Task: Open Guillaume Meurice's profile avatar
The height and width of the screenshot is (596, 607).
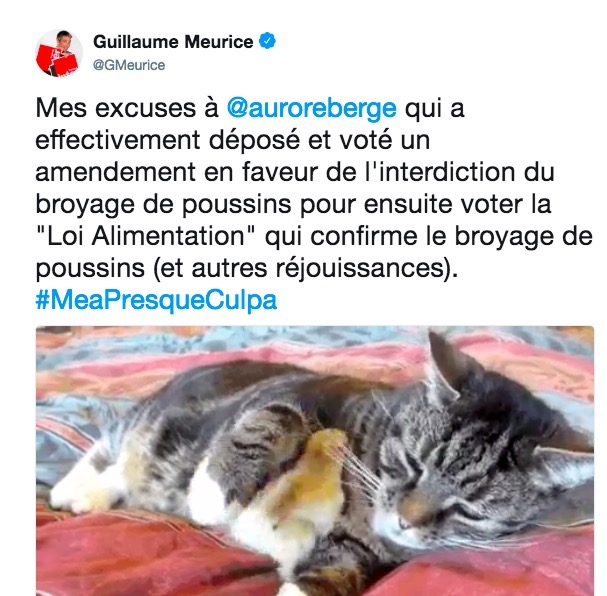Action: (59, 53)
